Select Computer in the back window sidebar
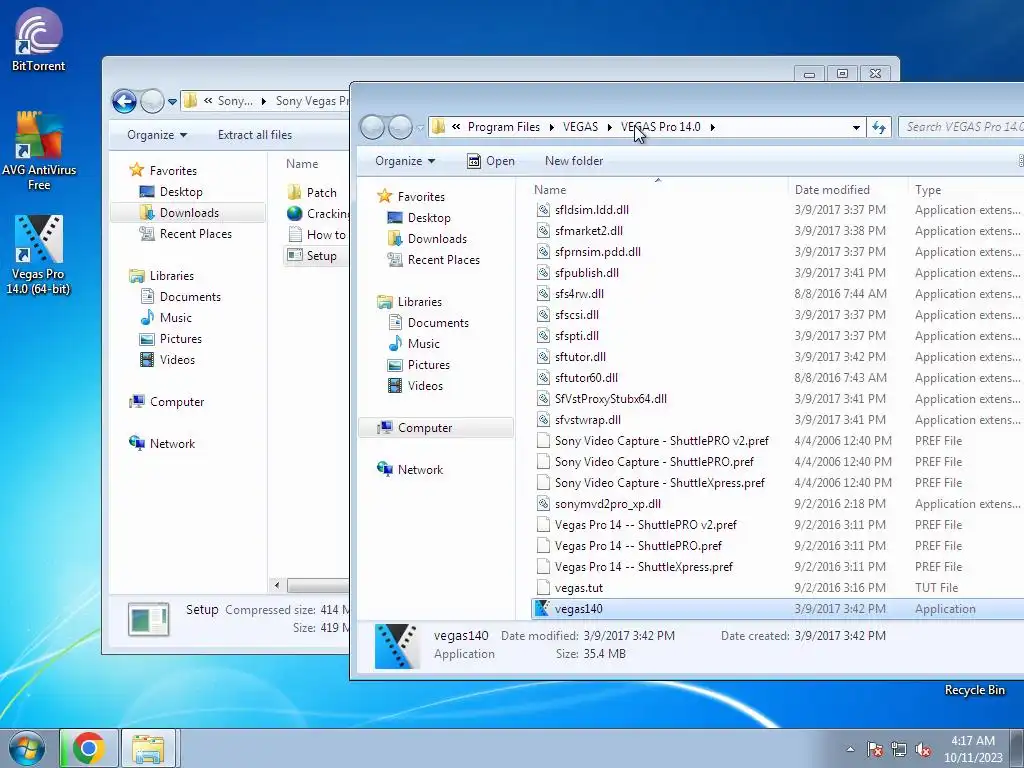The width and height of the screenshot is (1024, 768). (x=176, y=402)
